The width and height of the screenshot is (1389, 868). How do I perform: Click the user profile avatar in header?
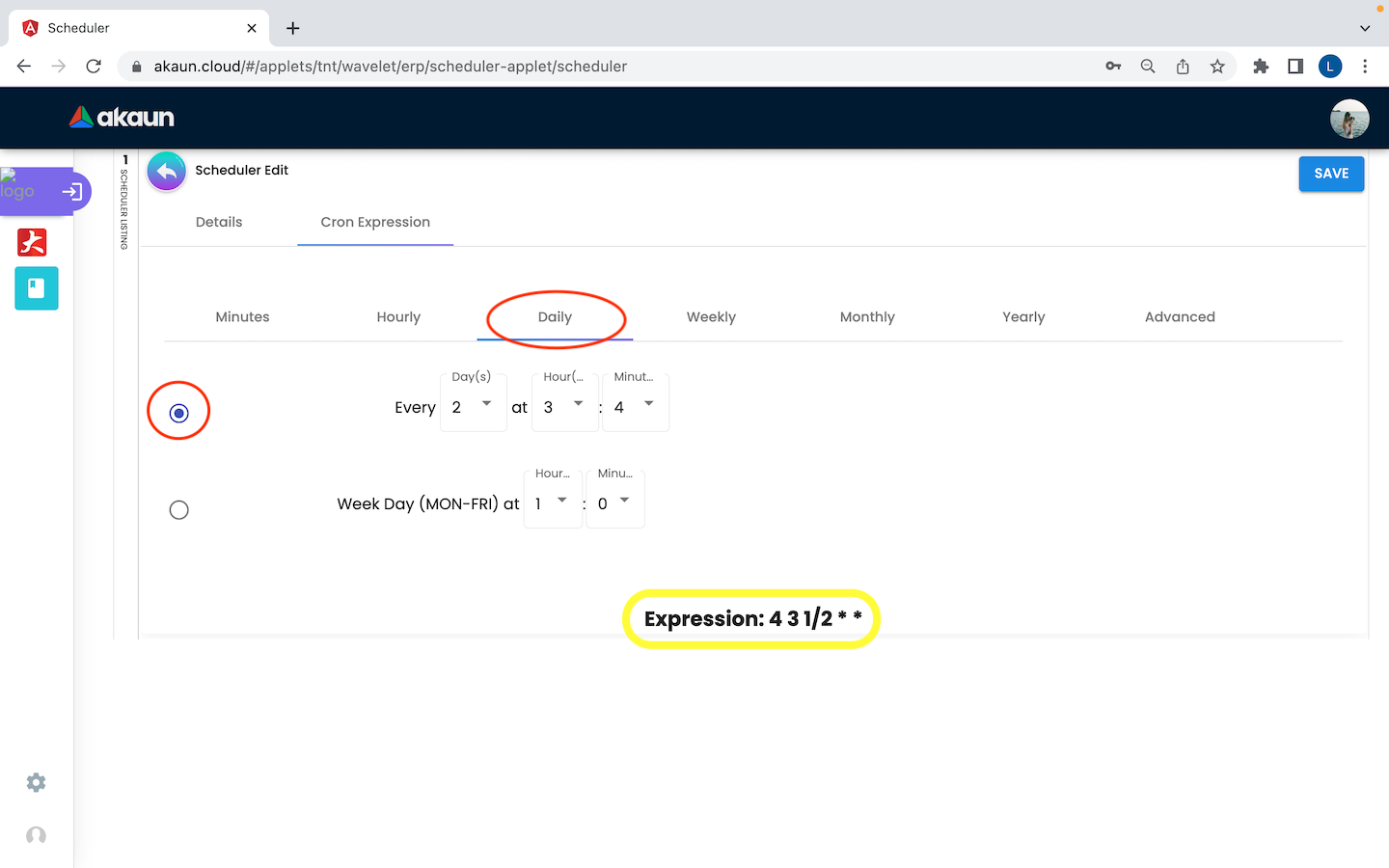(x=1348, y=119)
